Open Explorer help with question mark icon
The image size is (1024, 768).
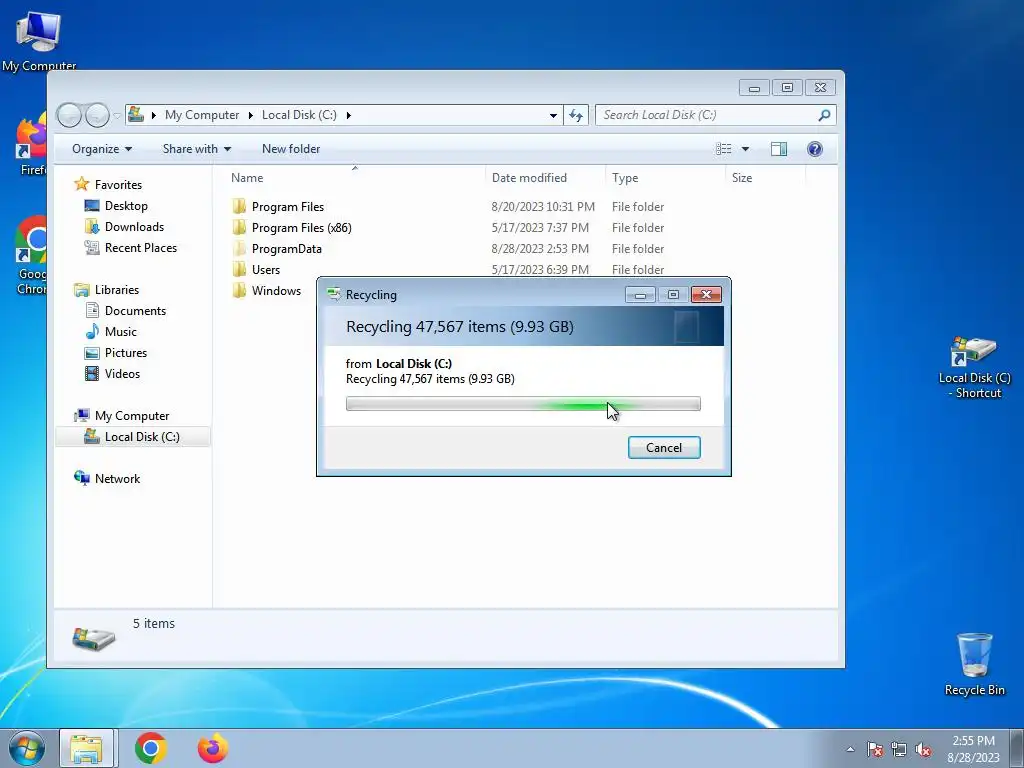pyautogui.click(x=814, y=149)
